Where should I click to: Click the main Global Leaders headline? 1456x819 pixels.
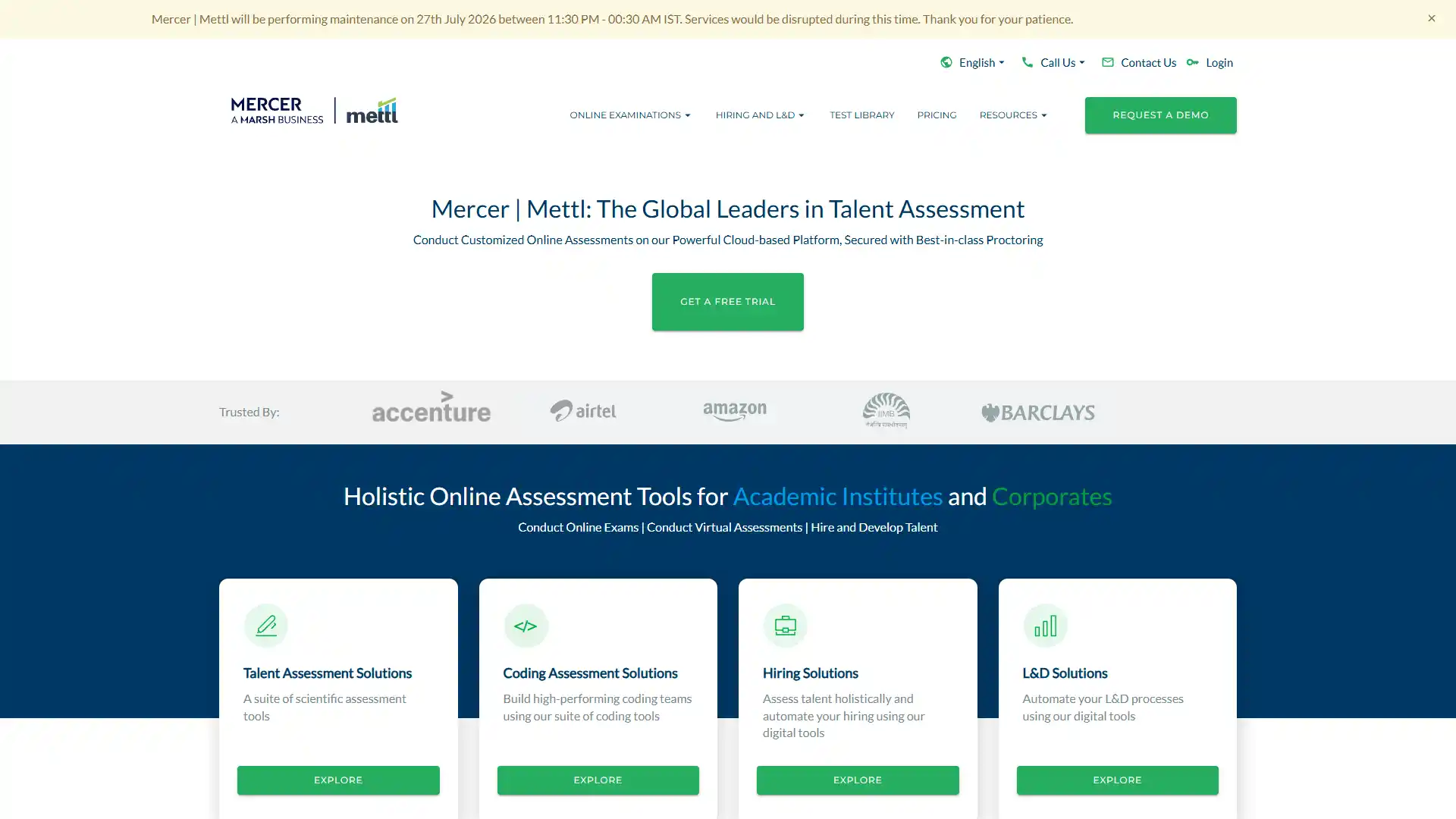click(727, 209)
